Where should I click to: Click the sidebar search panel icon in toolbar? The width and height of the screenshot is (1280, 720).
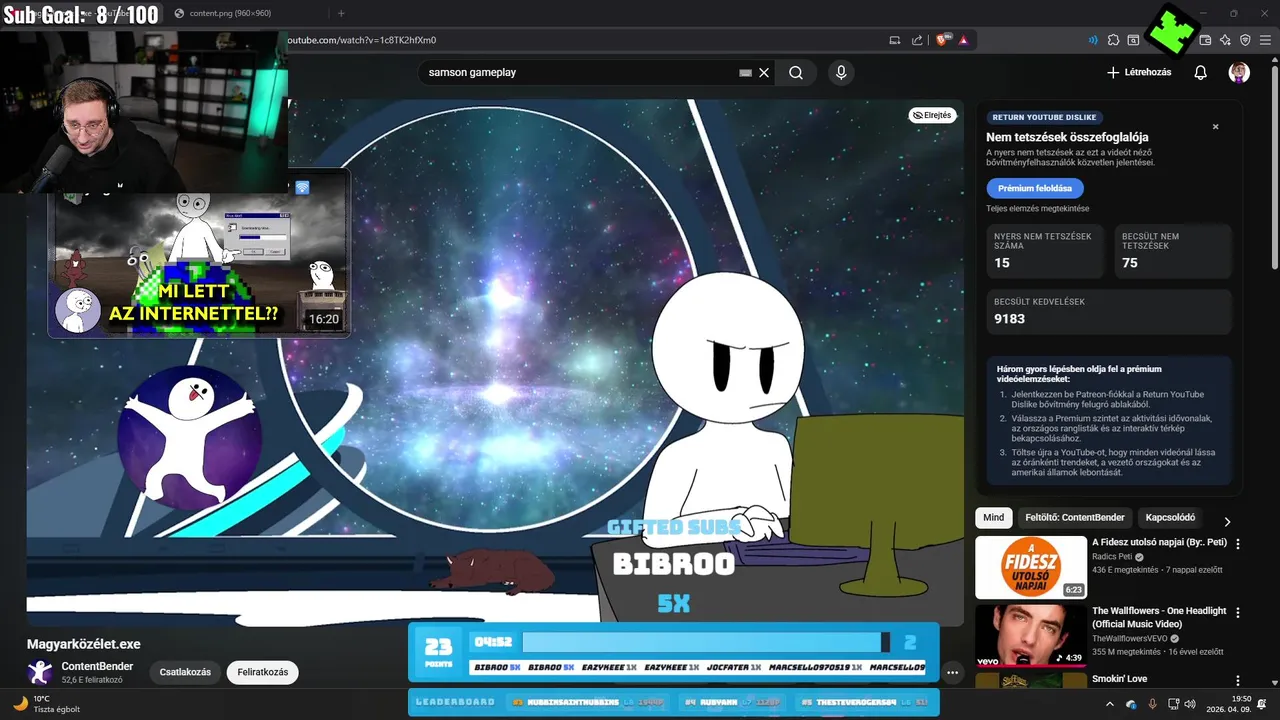pos(1133,40)
